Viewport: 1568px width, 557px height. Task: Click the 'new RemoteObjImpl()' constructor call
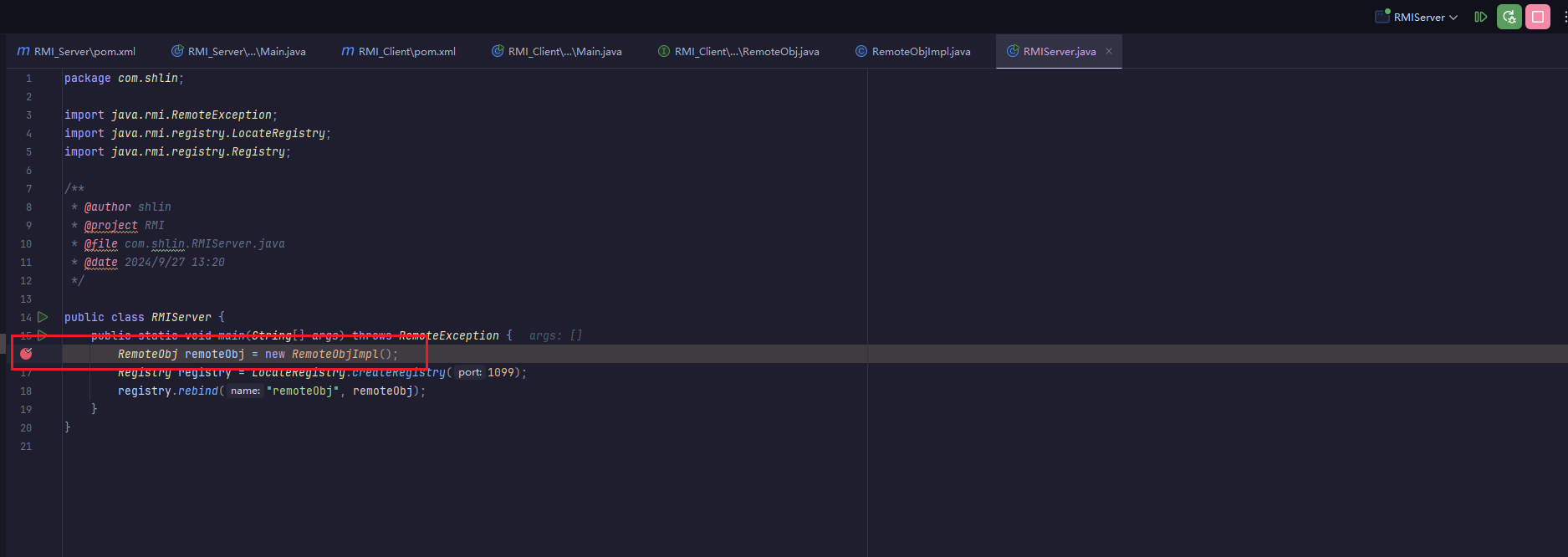point(329,354)
